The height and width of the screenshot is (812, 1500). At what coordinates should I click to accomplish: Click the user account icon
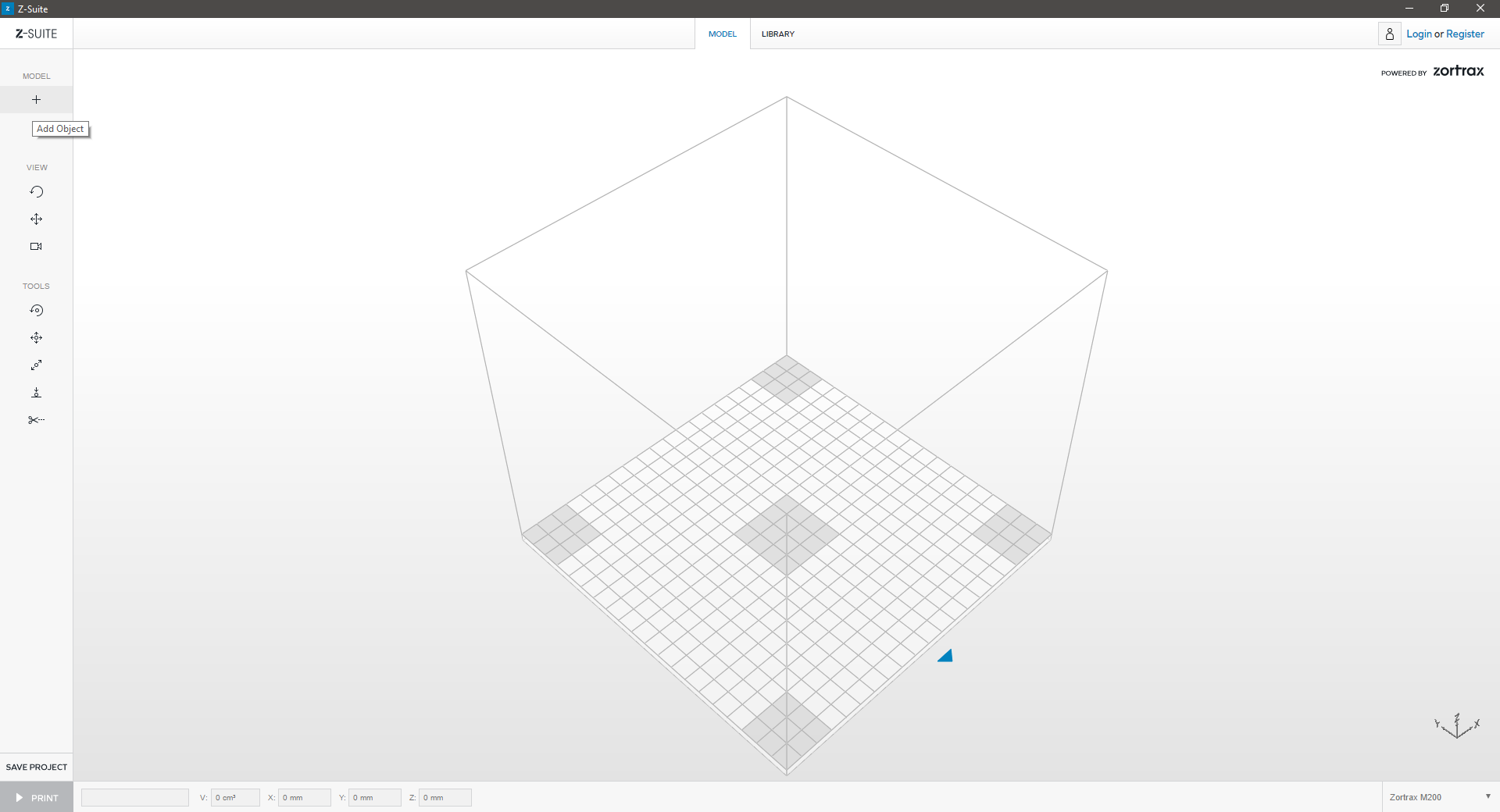1389,34
